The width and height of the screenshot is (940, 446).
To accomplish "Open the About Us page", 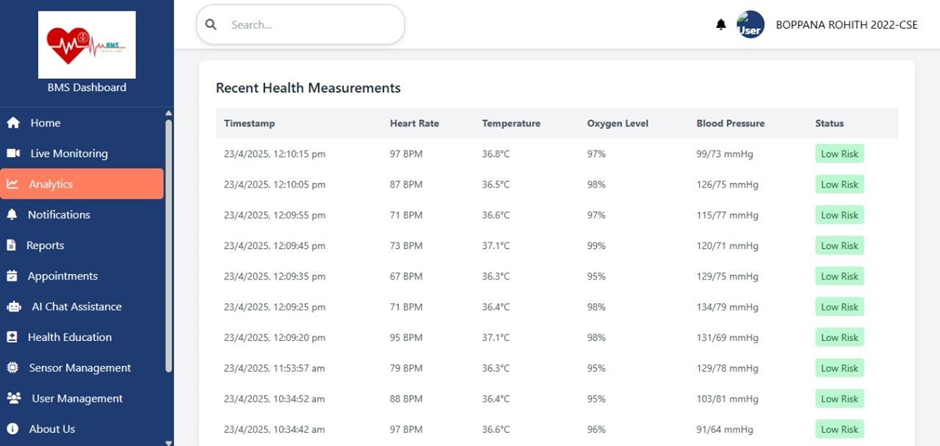I will click(x=82, y=429).
